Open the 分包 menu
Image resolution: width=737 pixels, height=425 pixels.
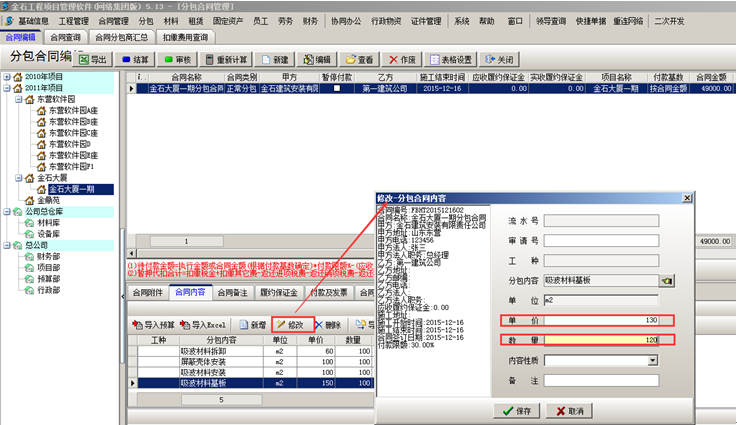point(146,20)
